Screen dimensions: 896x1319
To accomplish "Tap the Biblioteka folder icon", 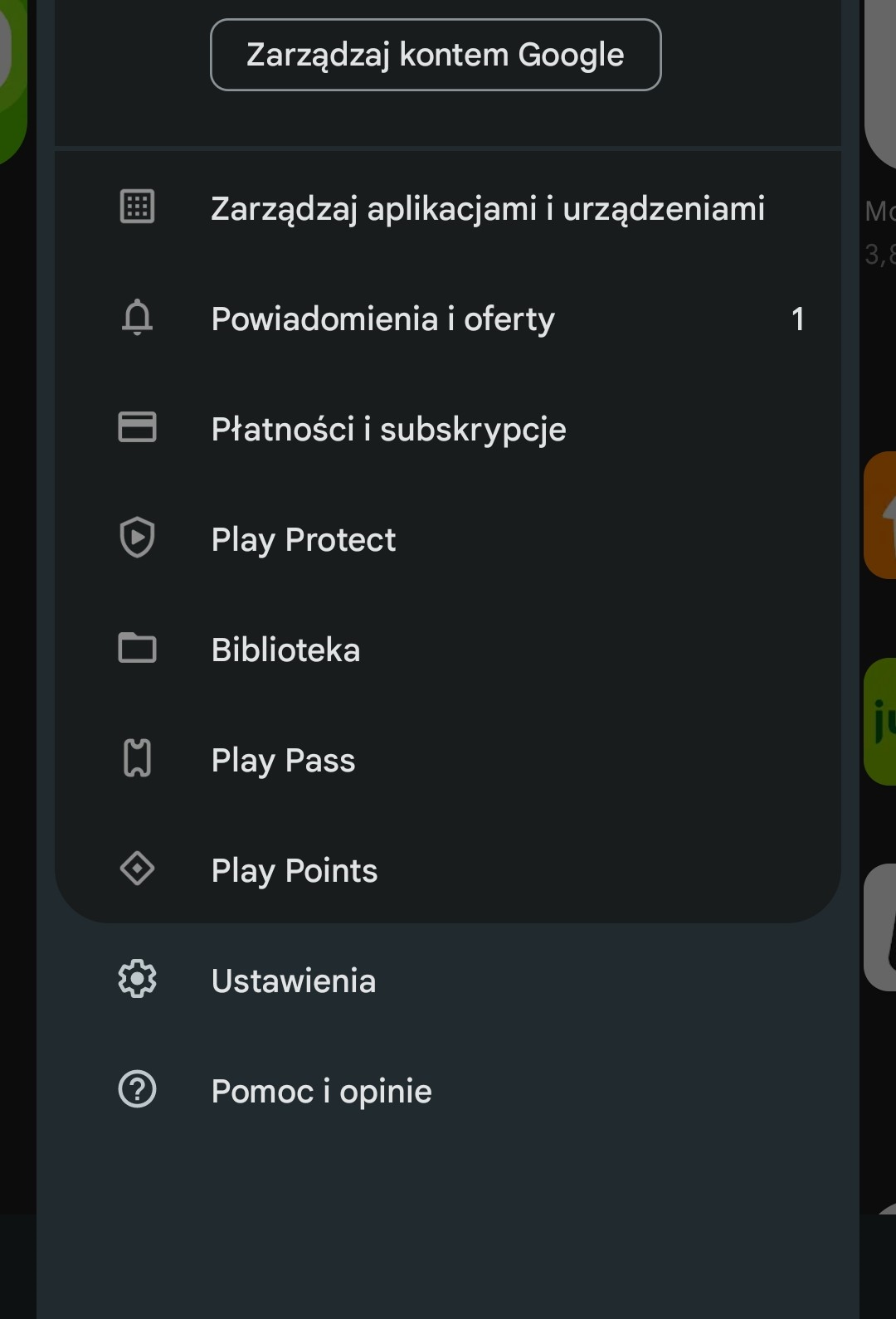I will coord(137,649).
